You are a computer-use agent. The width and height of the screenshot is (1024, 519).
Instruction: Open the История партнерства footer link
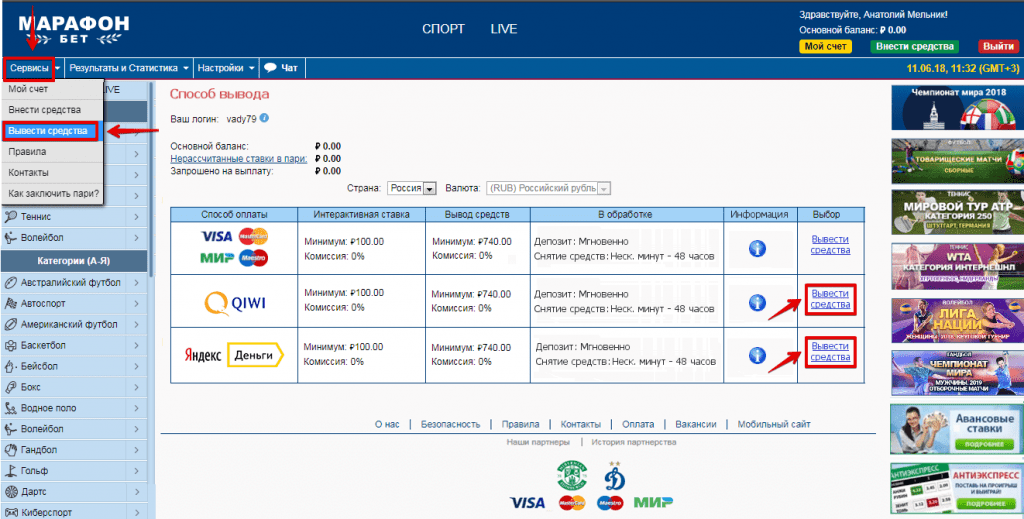[633, 442]
